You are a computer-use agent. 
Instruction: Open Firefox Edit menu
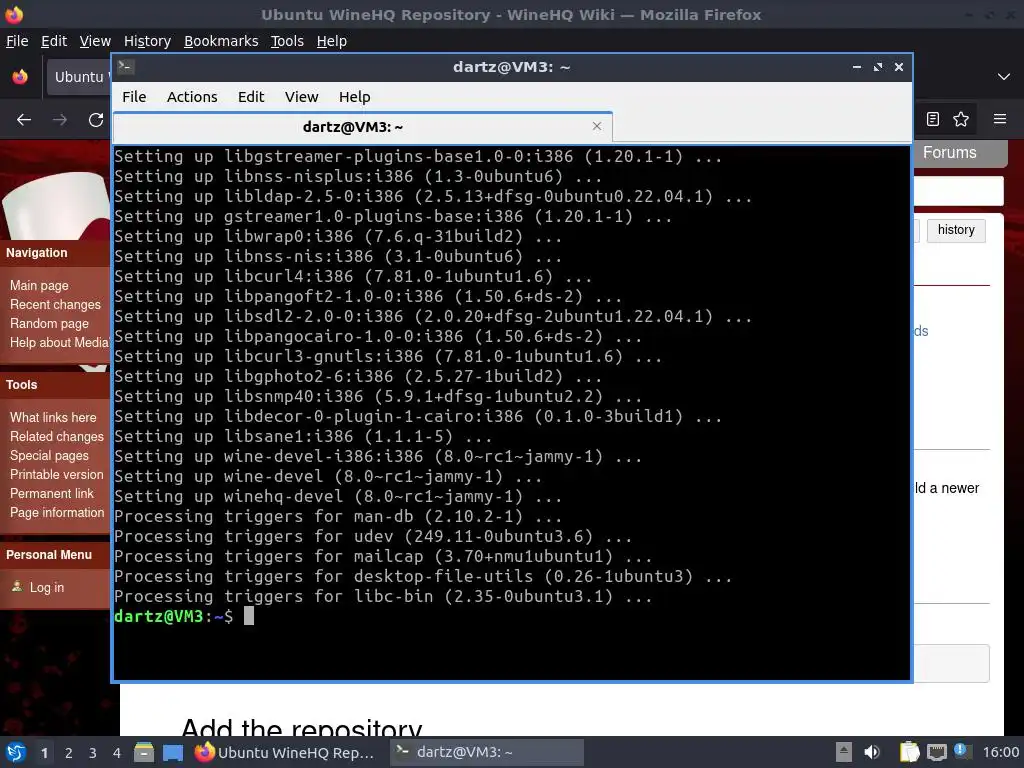point(54,41)
